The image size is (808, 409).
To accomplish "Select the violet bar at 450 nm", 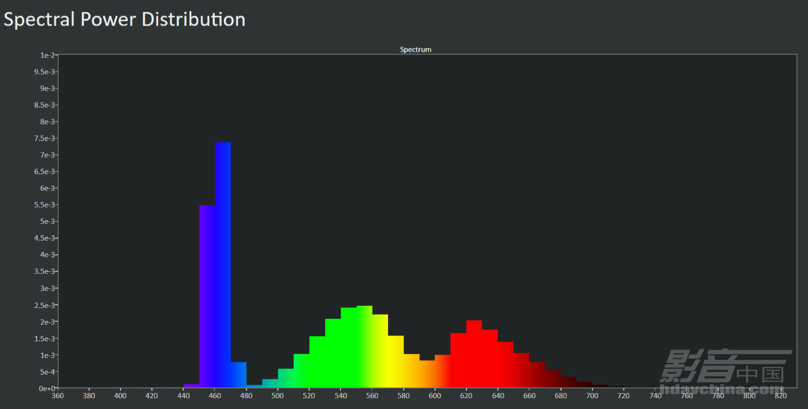I will coord(207,296).
